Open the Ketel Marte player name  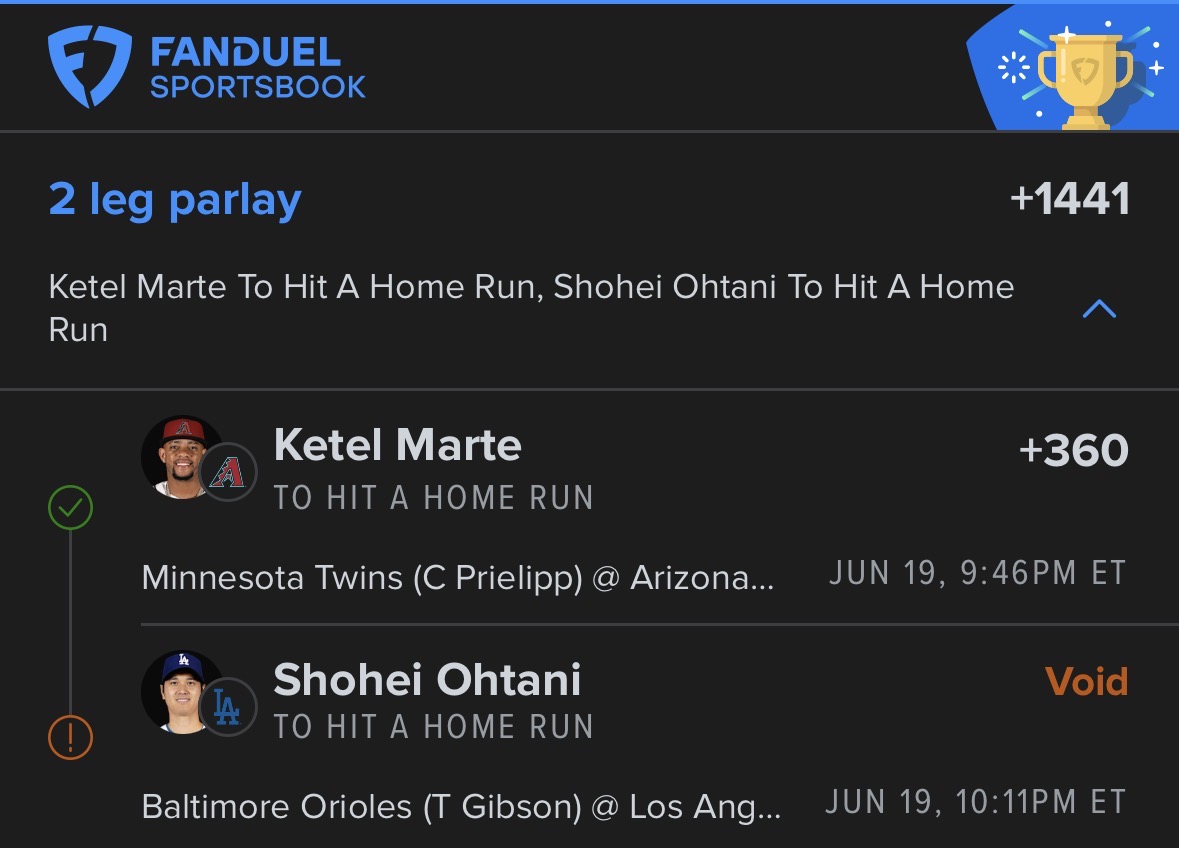coord(398,445)
